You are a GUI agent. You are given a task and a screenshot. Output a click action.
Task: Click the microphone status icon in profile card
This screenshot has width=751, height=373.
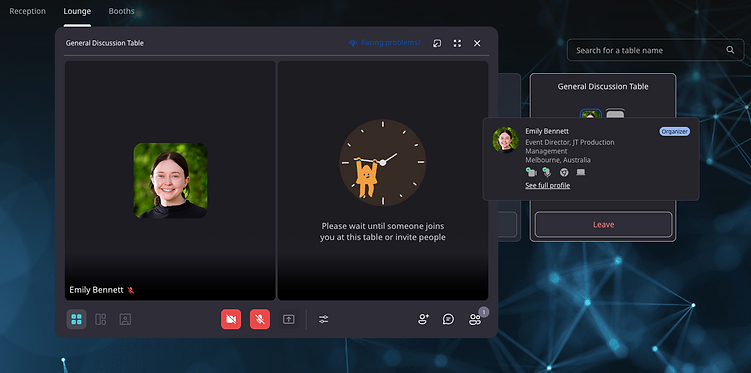click(547, 172)
